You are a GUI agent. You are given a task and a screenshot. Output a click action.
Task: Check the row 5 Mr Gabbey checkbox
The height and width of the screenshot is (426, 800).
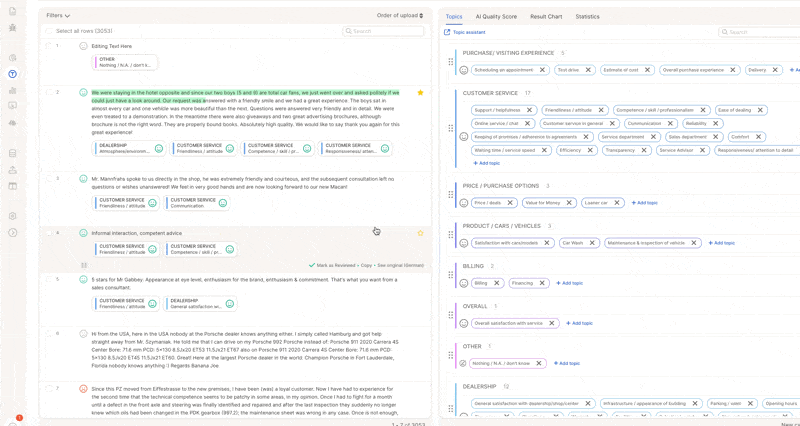point(49,279)
